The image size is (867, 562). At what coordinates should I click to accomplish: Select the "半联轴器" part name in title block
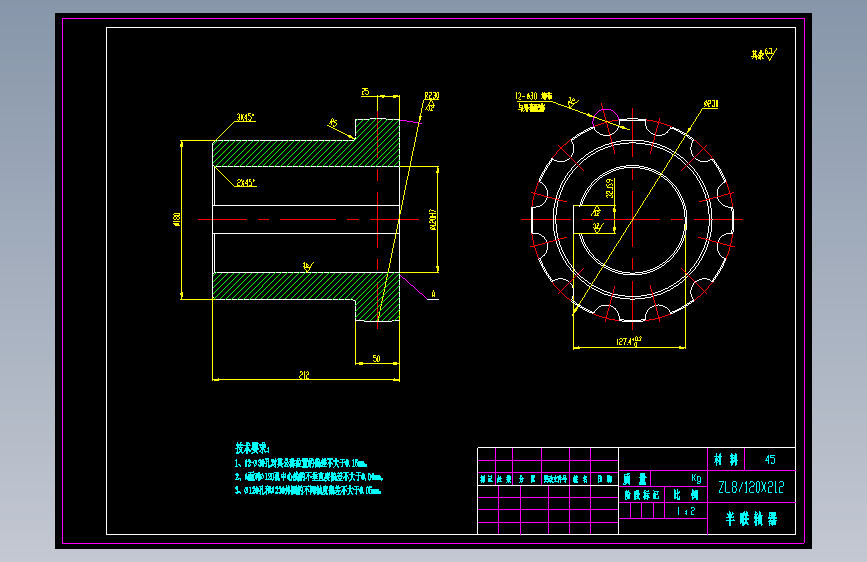pyautogui.click(x=751, y=519)
